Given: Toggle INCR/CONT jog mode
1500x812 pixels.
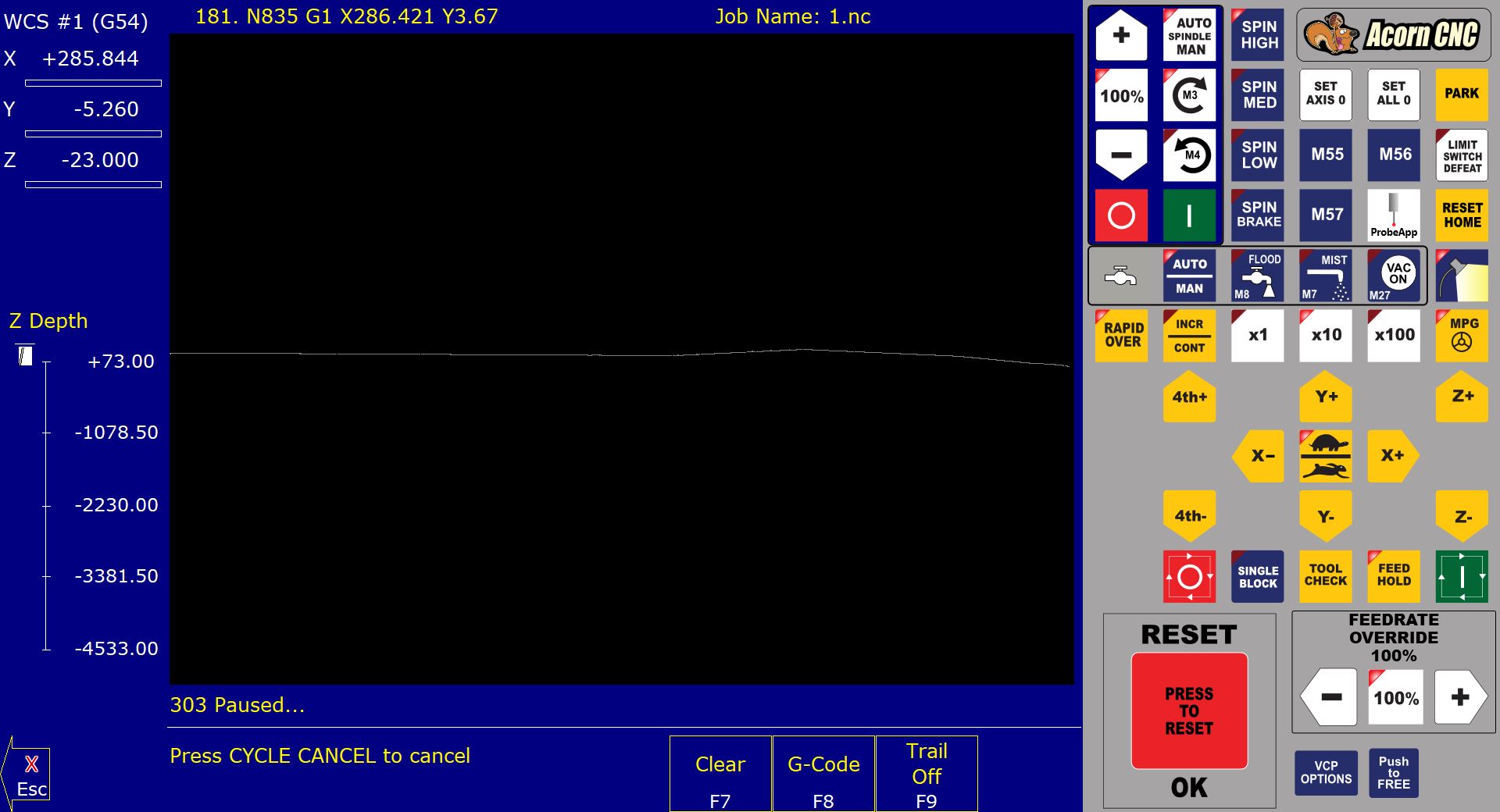Looking at the screenshot, I should coord(1189,335).
